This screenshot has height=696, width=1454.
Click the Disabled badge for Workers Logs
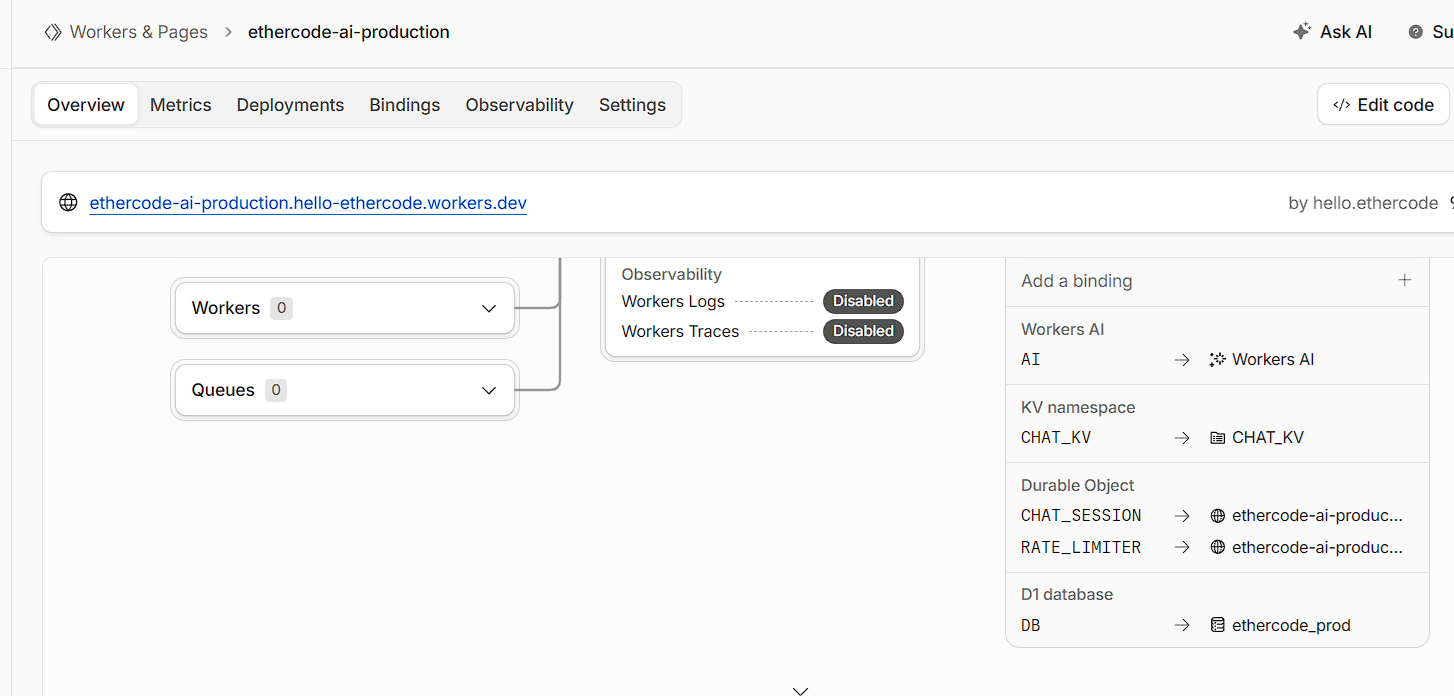click(863, 301)
